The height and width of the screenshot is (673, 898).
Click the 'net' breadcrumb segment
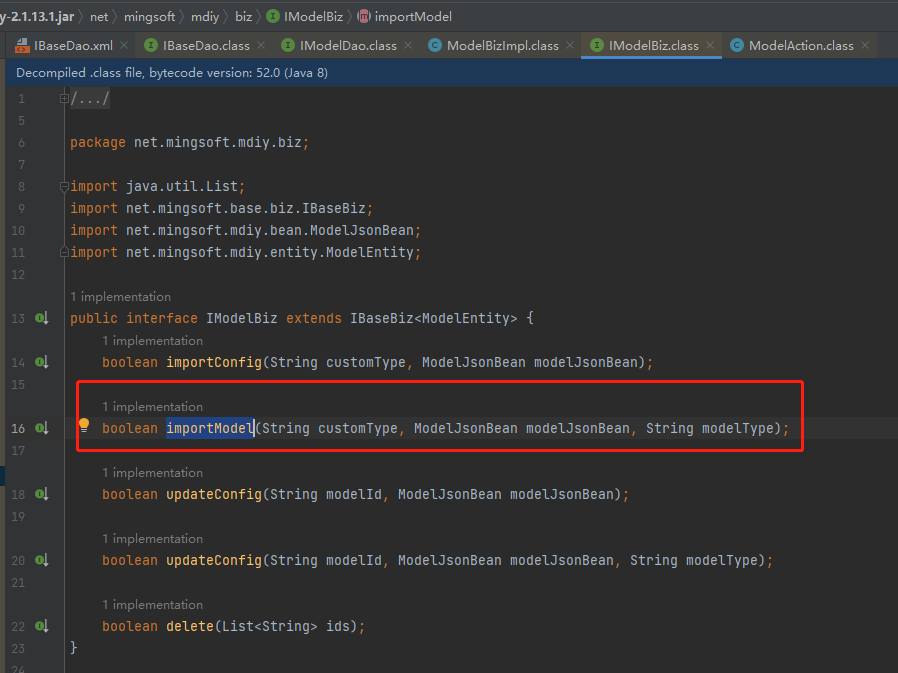coord(99,17)
